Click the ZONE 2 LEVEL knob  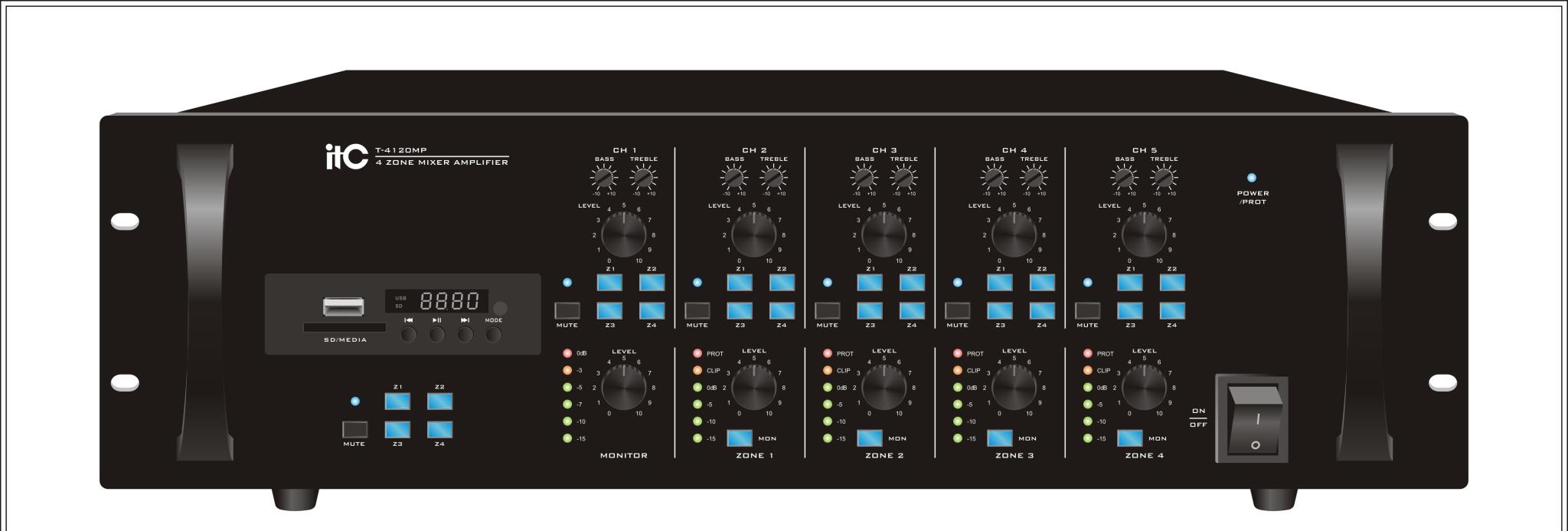tap(884, 386)
